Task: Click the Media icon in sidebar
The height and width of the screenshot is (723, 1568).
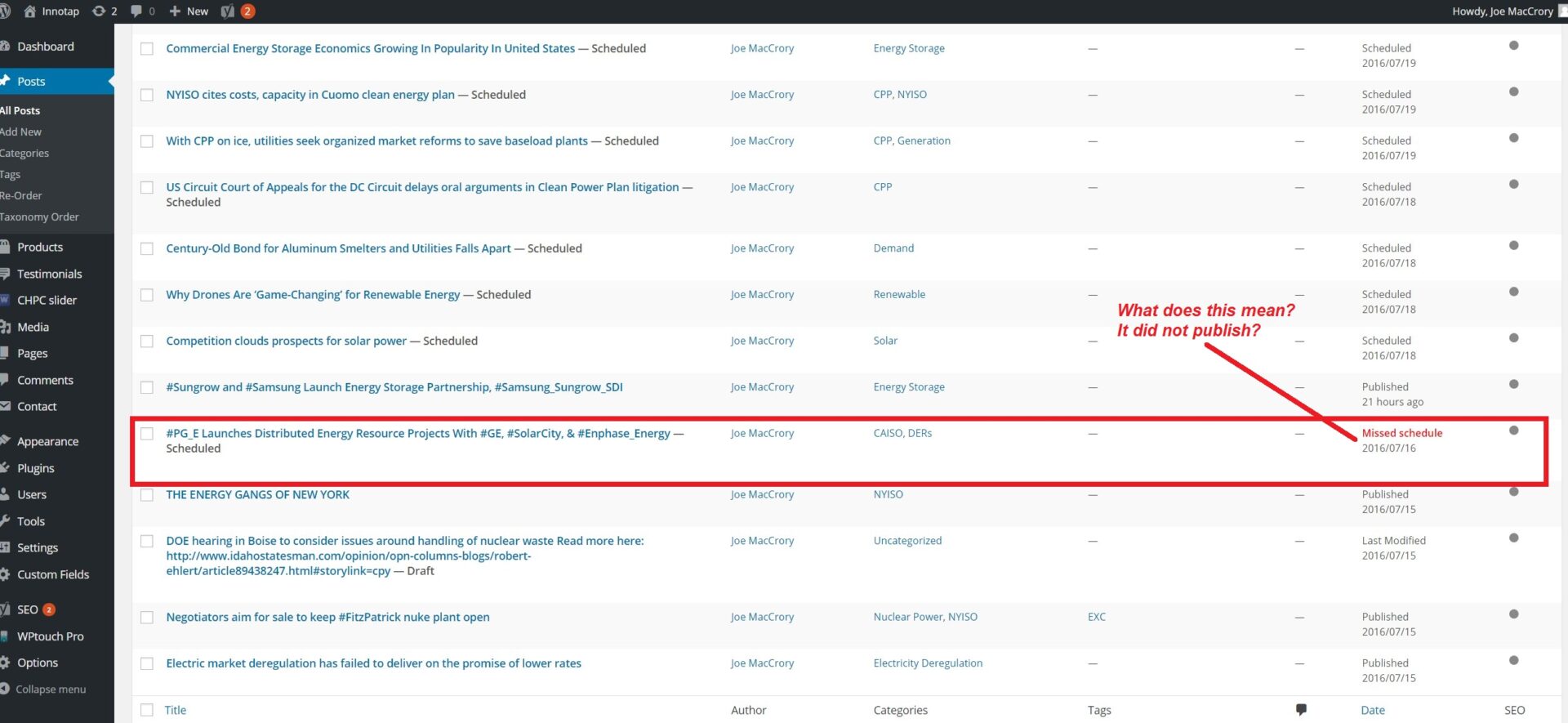Action: 5,327
